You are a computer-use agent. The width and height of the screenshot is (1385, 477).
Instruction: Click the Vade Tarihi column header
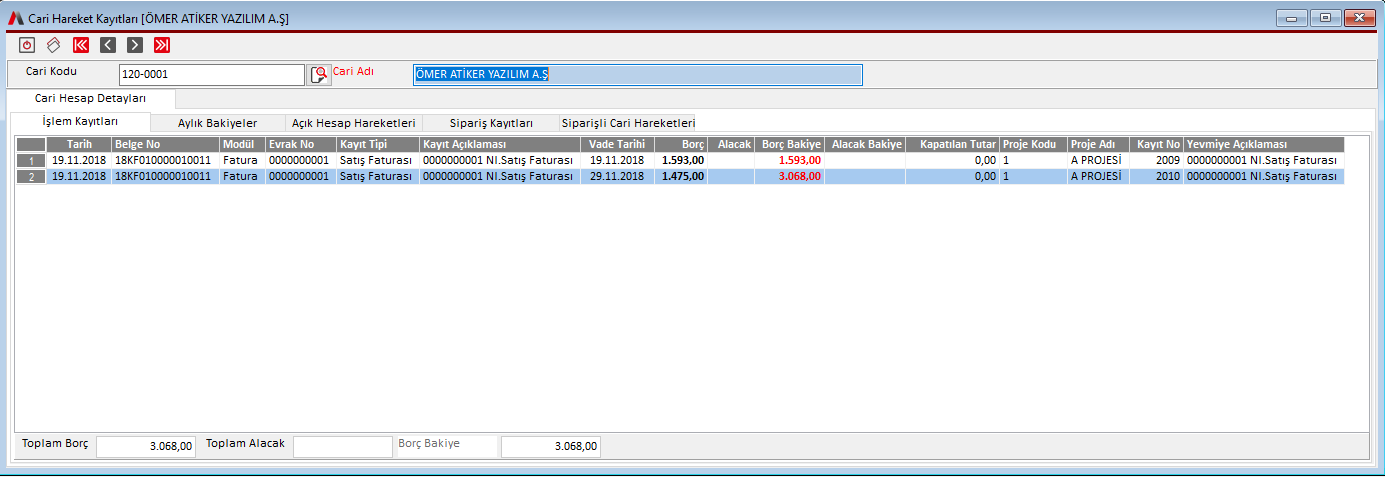(x=617, y=145)
